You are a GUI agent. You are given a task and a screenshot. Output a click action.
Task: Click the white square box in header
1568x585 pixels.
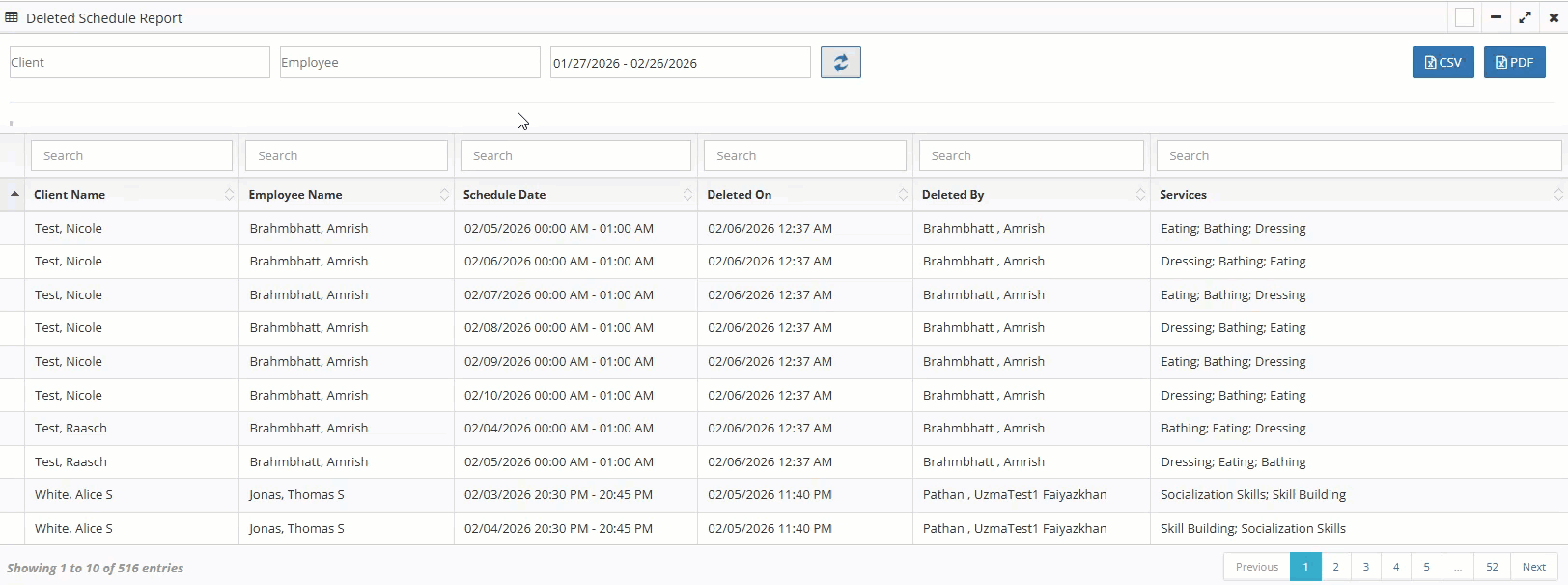1465,17
